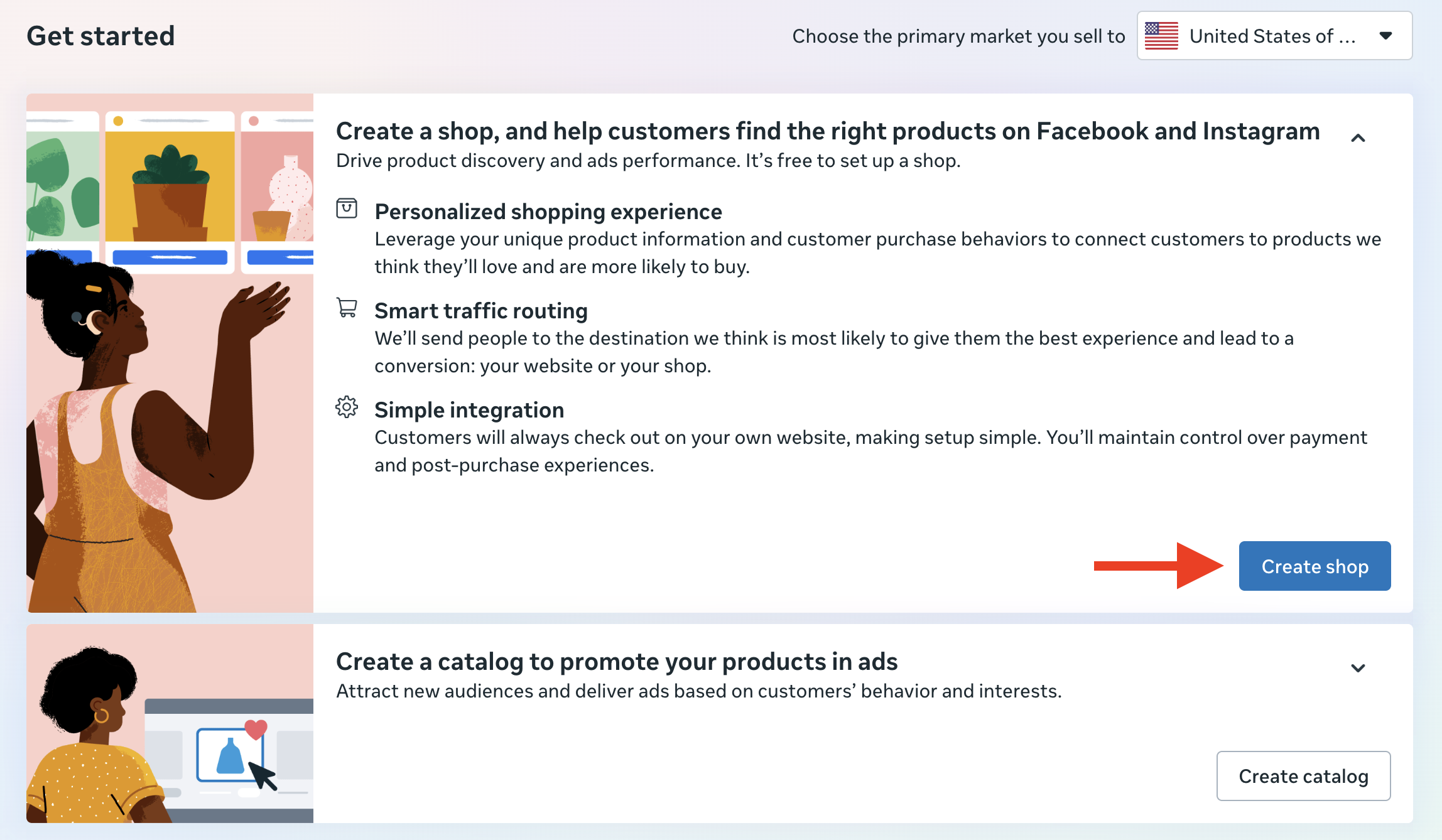
Task: Click the red arrow pointing to Create shop
Action: 1158,566
